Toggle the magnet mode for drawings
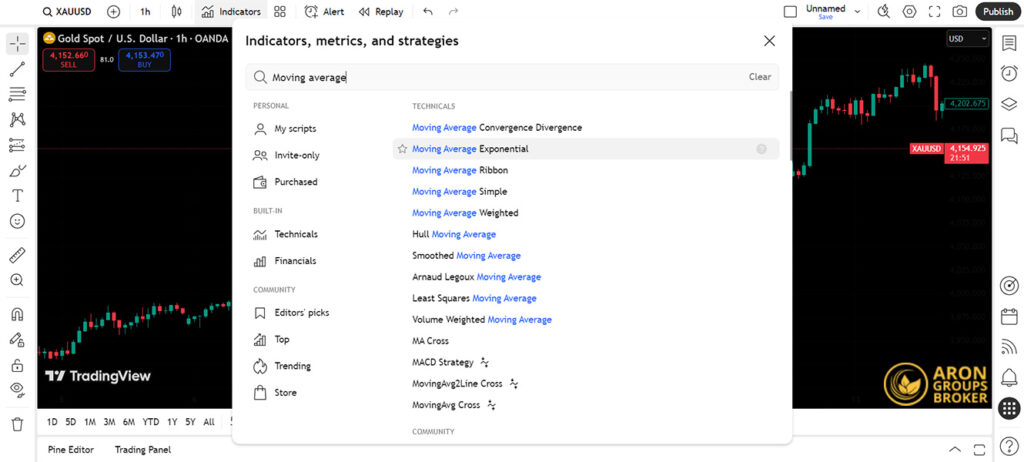1024x462 pixels. (17, 314)
